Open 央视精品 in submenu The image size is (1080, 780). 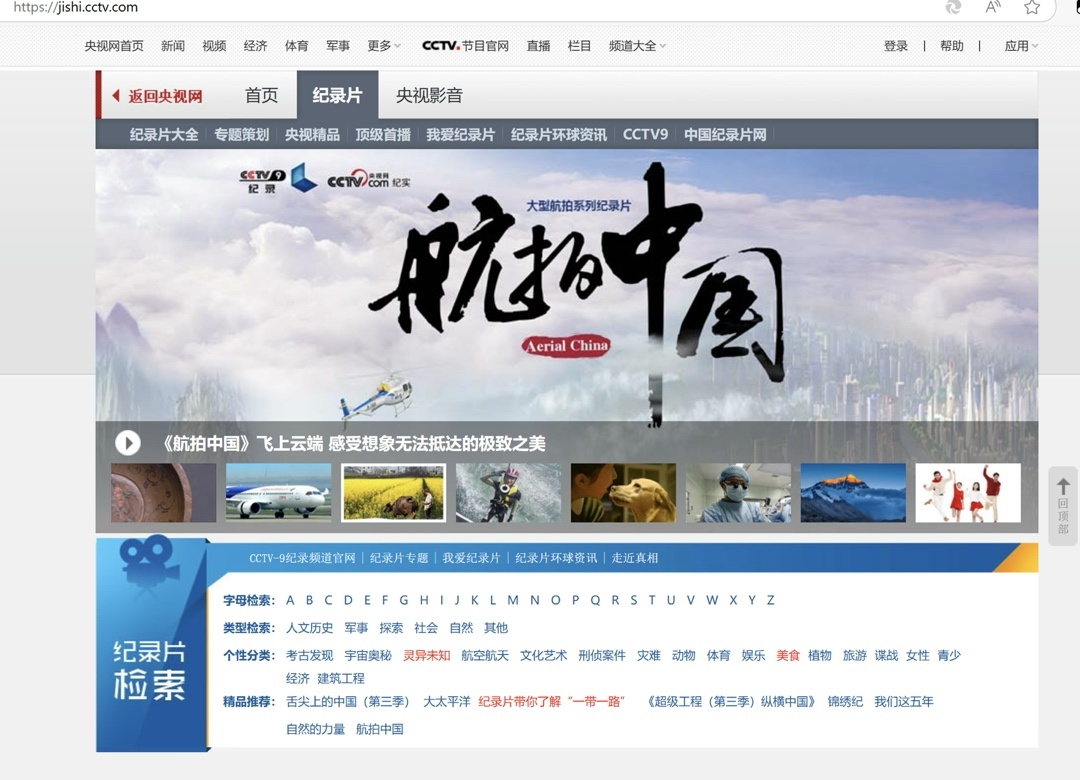[313, 134]
